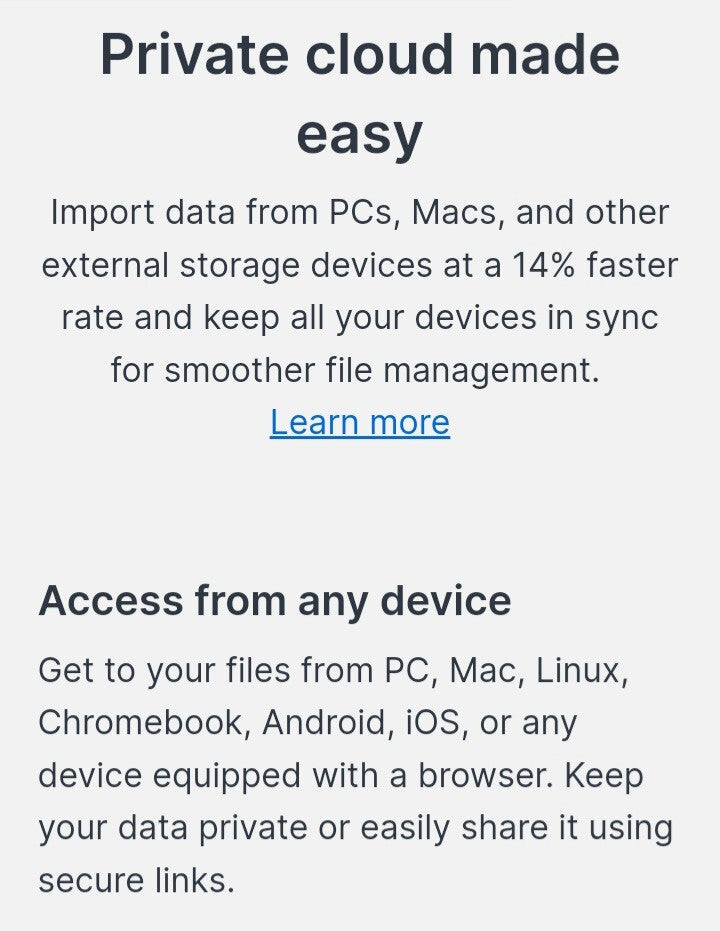Viewport: 720px width, 931px height.
Task: Click the word smoother before file management
Action: [239, 370]
